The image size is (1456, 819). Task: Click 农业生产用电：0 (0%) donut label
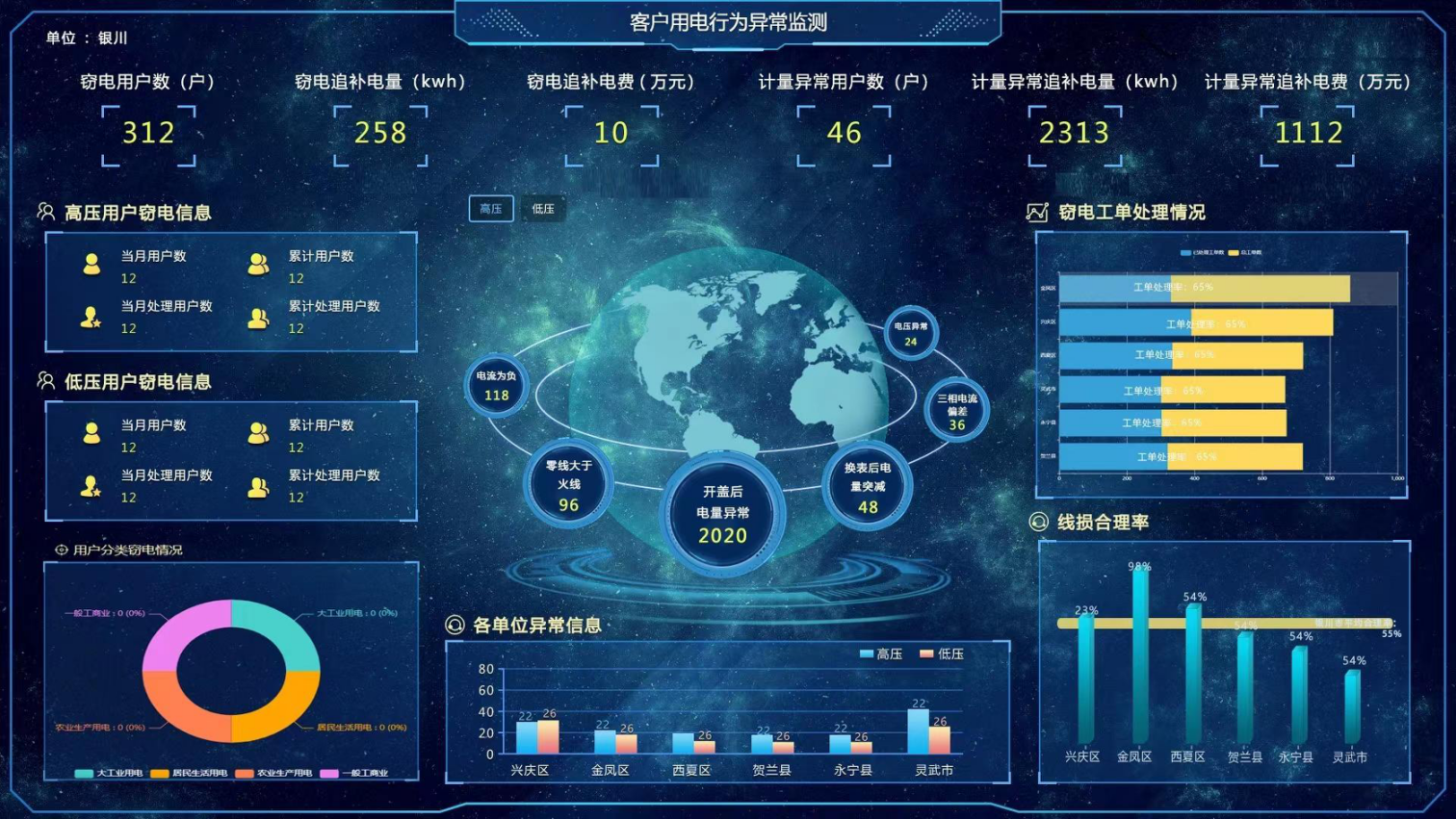(x=100, y=727)
